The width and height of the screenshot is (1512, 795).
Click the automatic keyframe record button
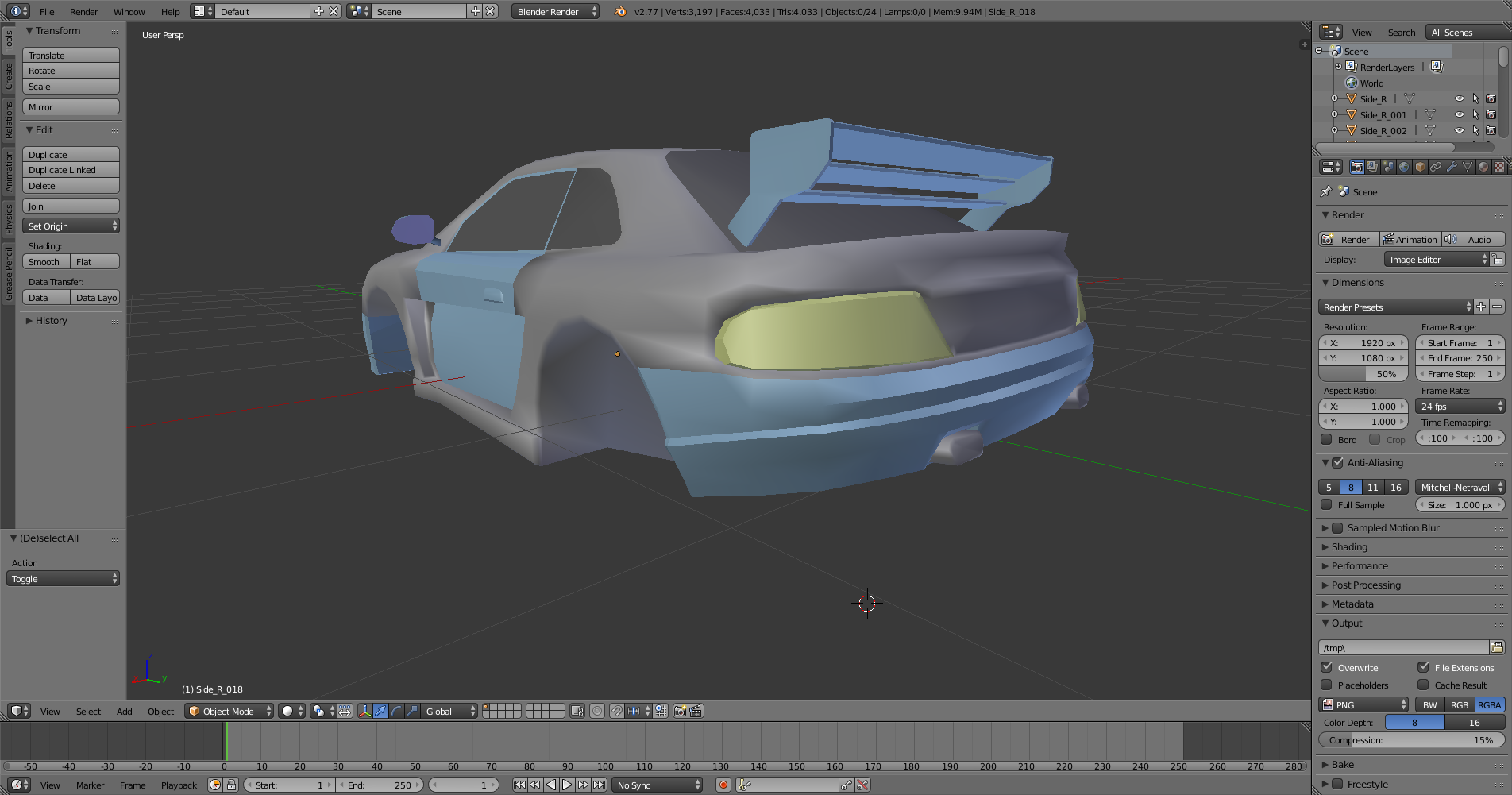click(723, 785)
